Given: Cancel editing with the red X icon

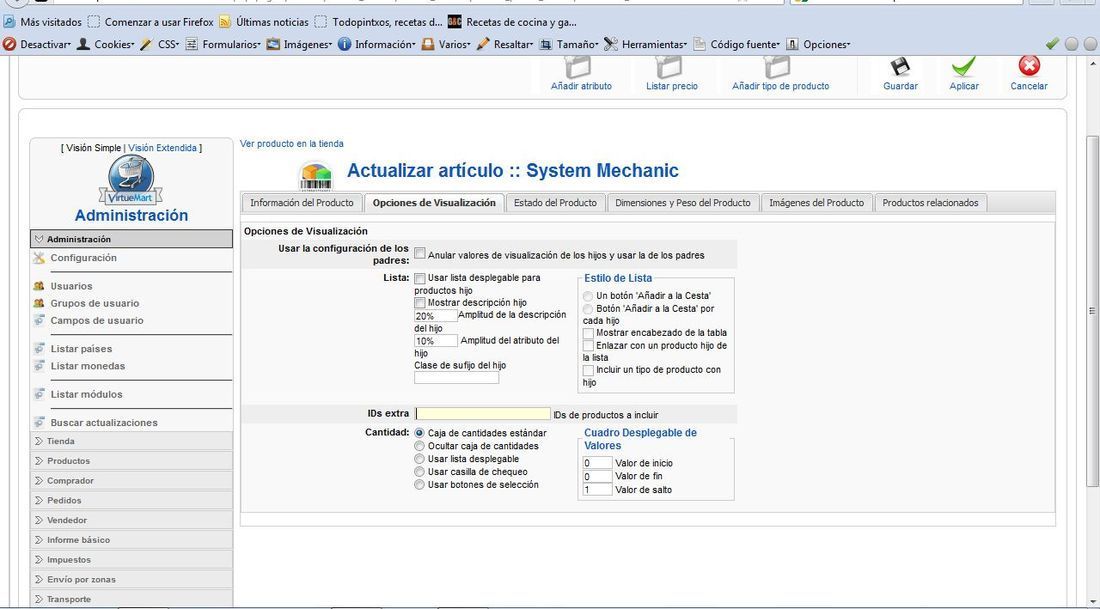Looking at the screenshot, I should click(1029, 66).
